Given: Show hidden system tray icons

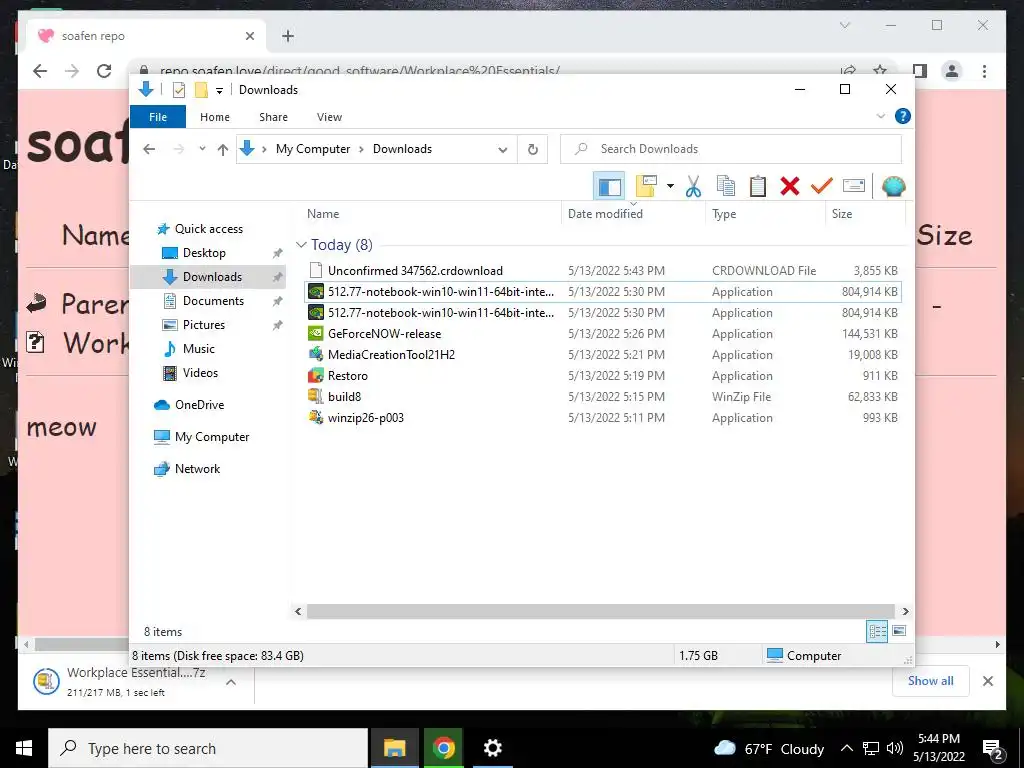Looking at the screenshot, I should (x=846, y=748).
